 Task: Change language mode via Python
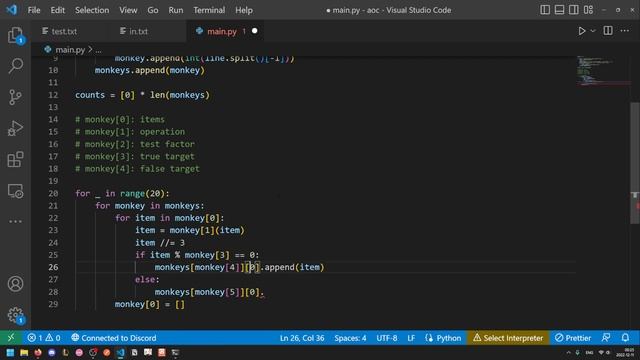[443, 338]
